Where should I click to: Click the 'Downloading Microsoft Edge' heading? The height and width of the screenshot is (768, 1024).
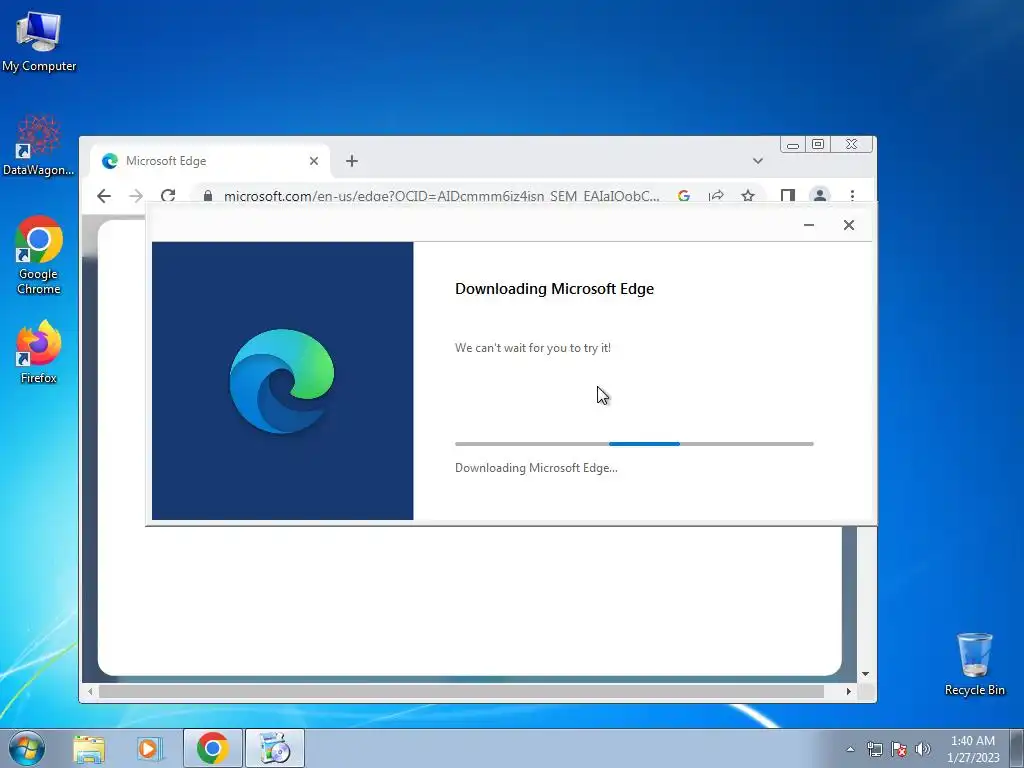tap(554, 289)
